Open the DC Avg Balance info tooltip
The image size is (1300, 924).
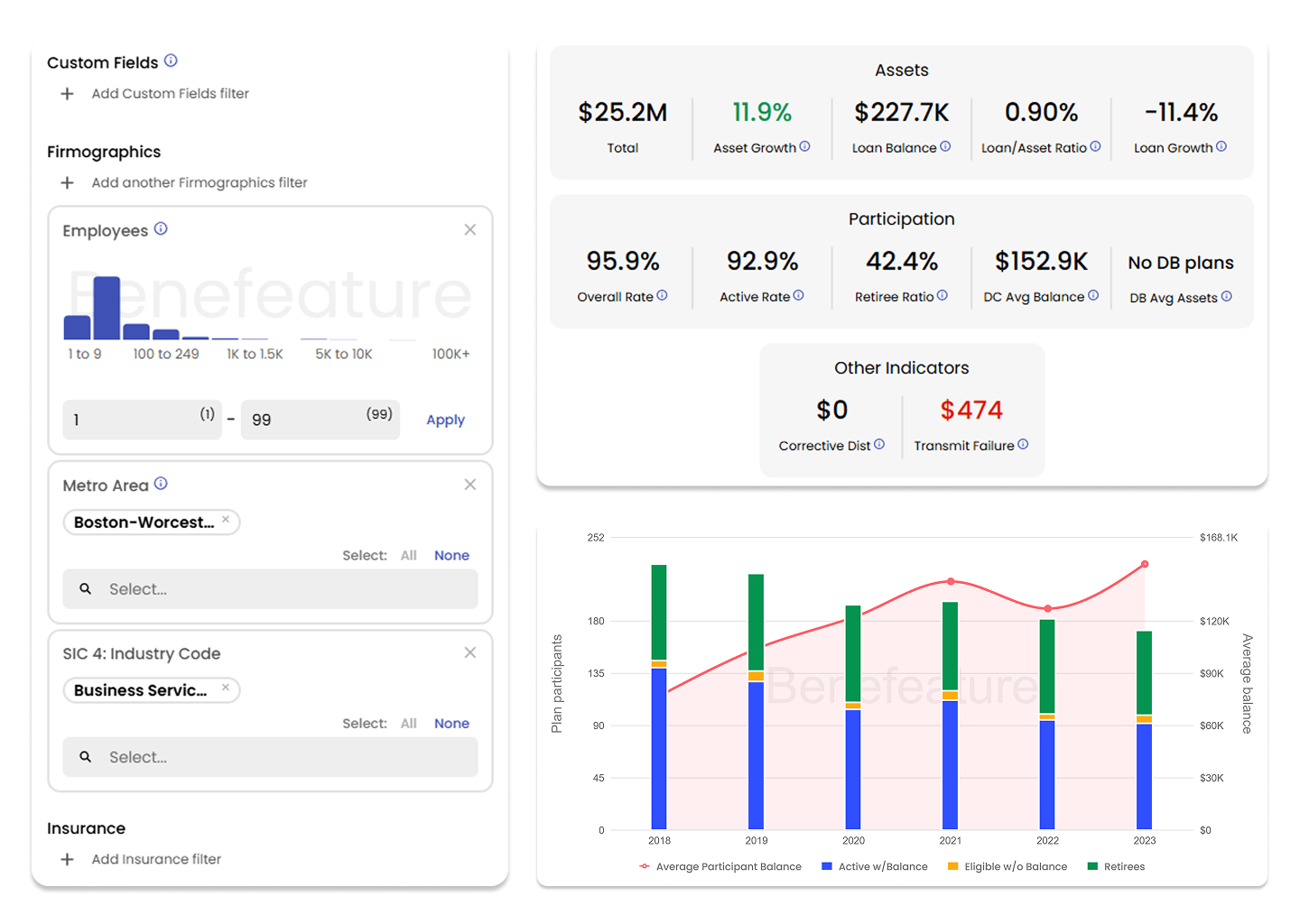tap(1092, 296)
